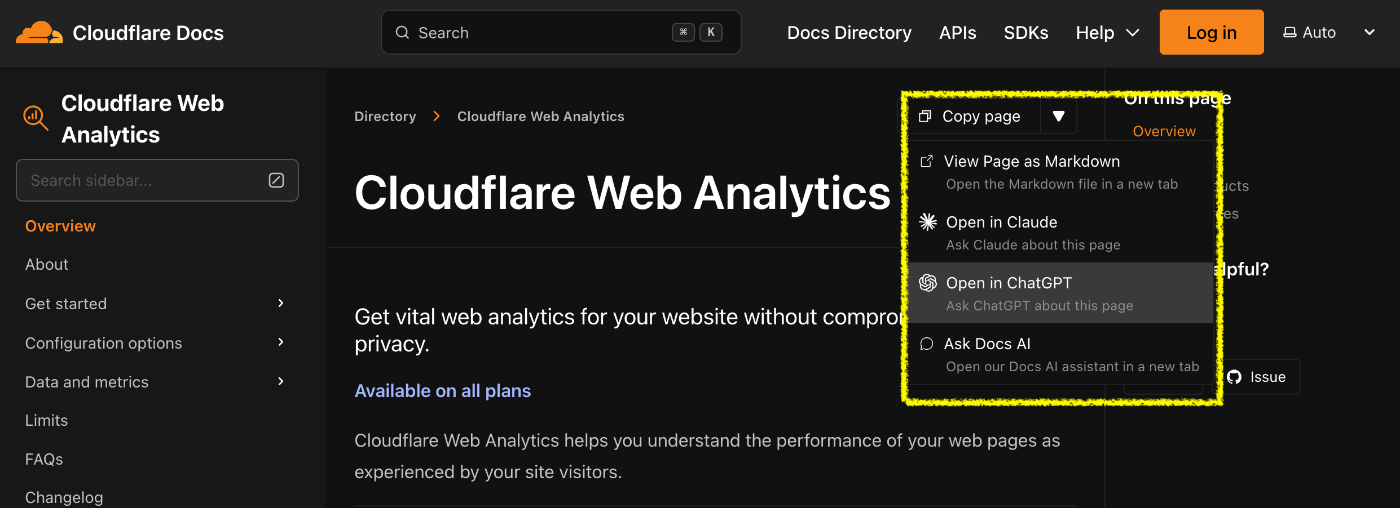Viewport: 1400px width, 508px height.
Task: Click the laptop icon next to Auto
Action: coord(1290,33)
